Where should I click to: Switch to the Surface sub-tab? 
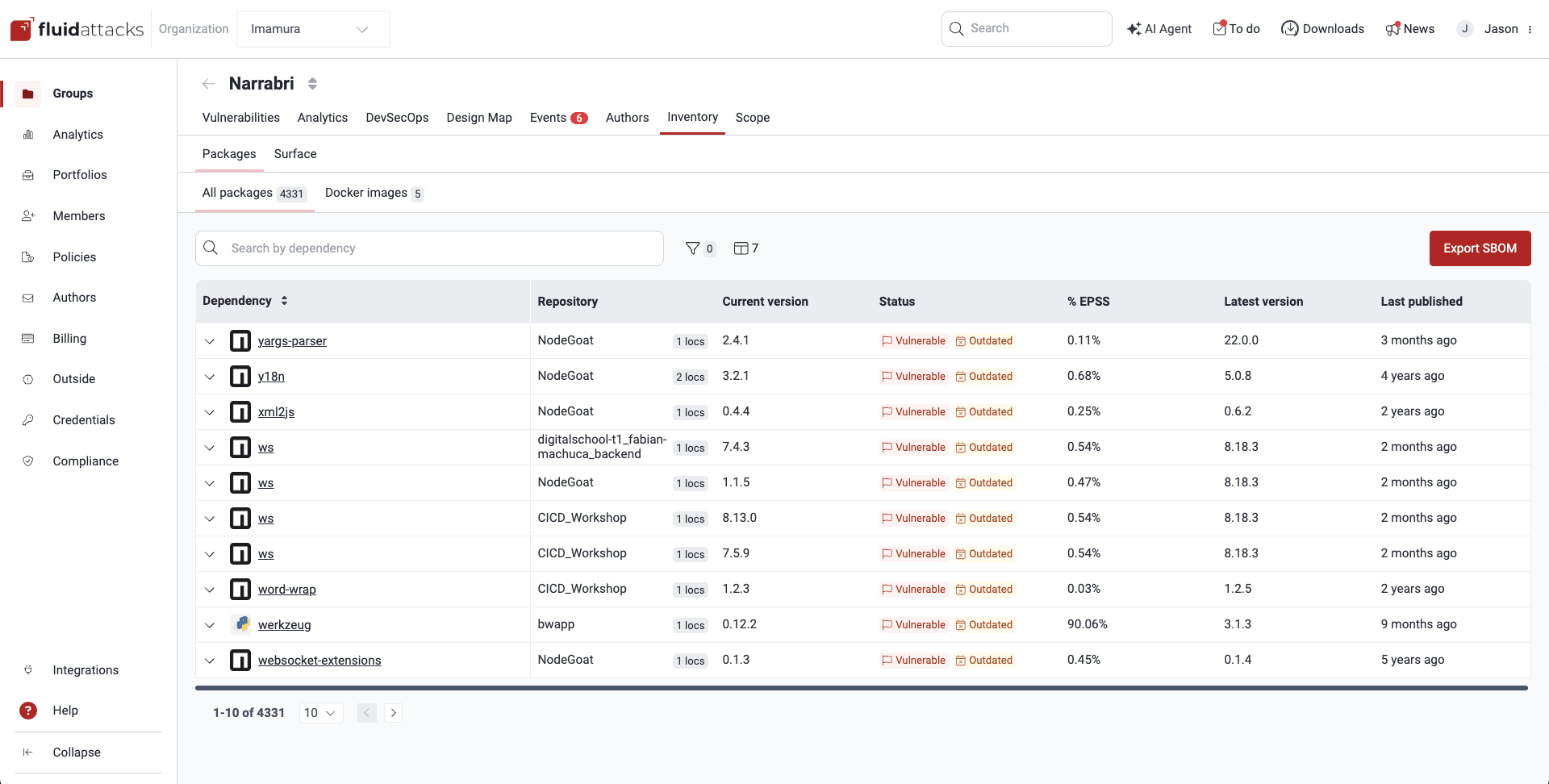point(295,154)
